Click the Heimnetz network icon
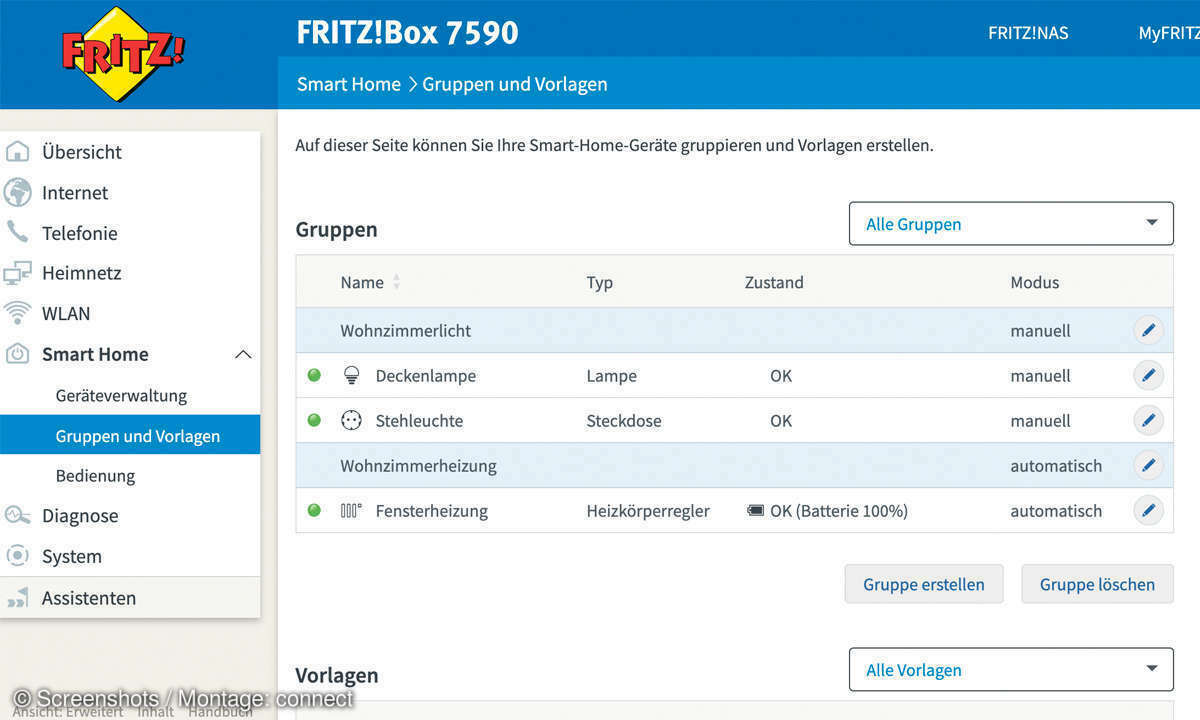The image size is (1200, 720). click(17, 273)
